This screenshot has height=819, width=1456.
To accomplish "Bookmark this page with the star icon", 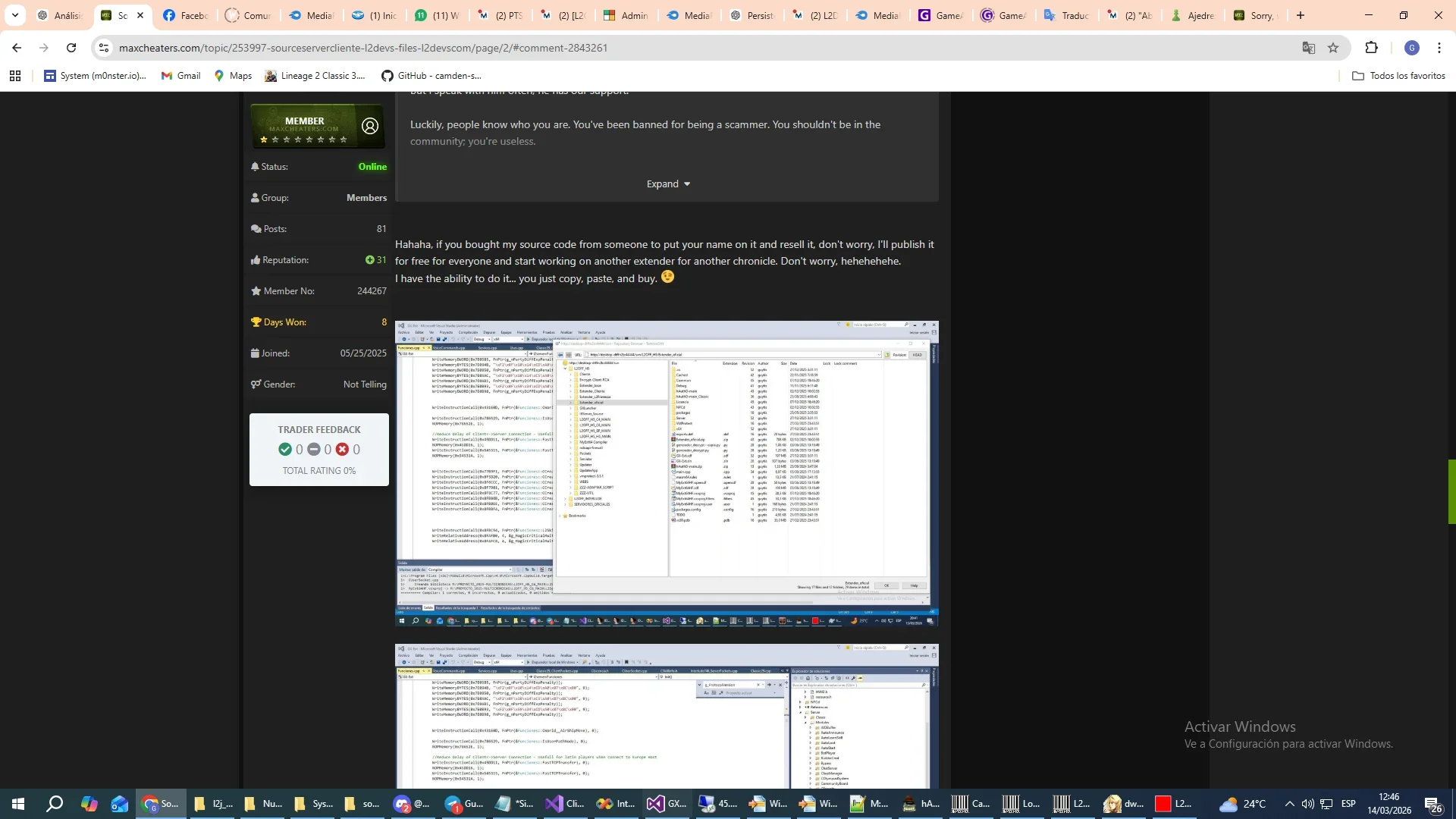I will [x=1333, y=48].
